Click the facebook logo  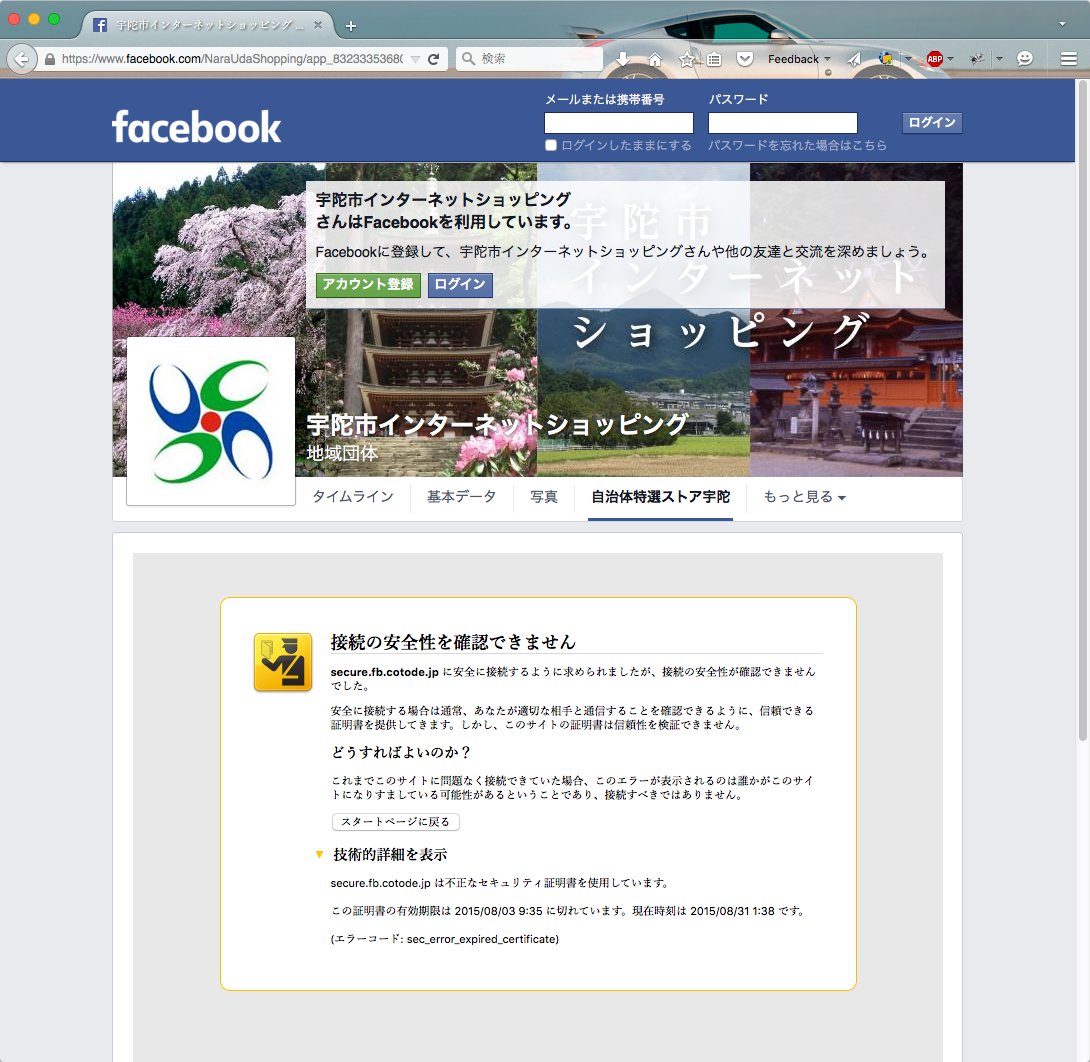click(197, 127)
